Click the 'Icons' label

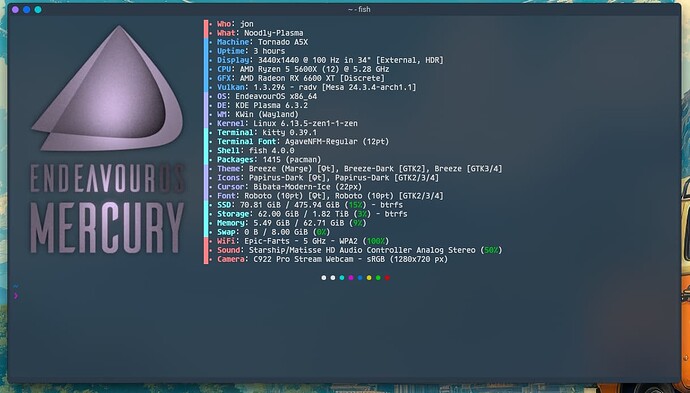pyautogui.click(x=228, y=178)
